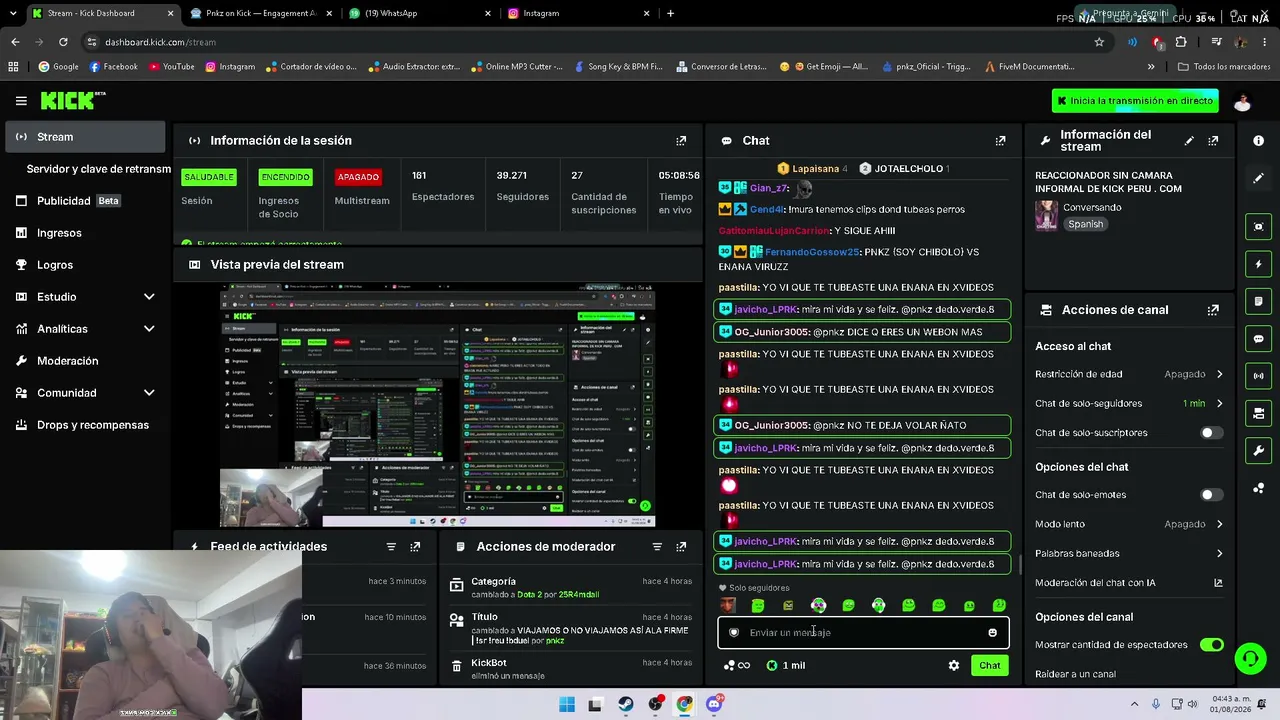Open Todos los marcadores folder
The image size is (1280, 720).
pyautogui.click(x=1224, y=67)
